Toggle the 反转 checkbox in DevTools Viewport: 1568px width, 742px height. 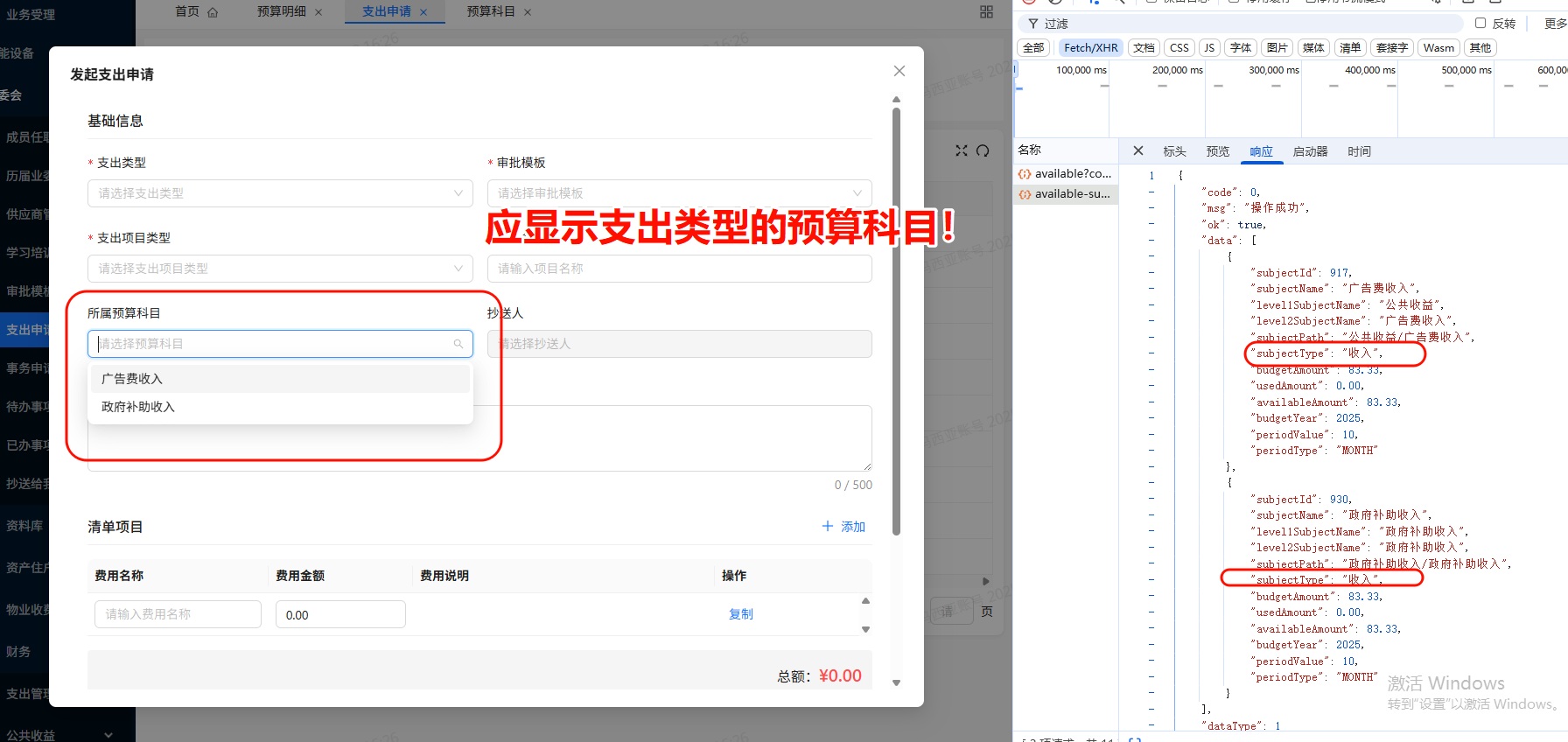(x=1480, y=24)
